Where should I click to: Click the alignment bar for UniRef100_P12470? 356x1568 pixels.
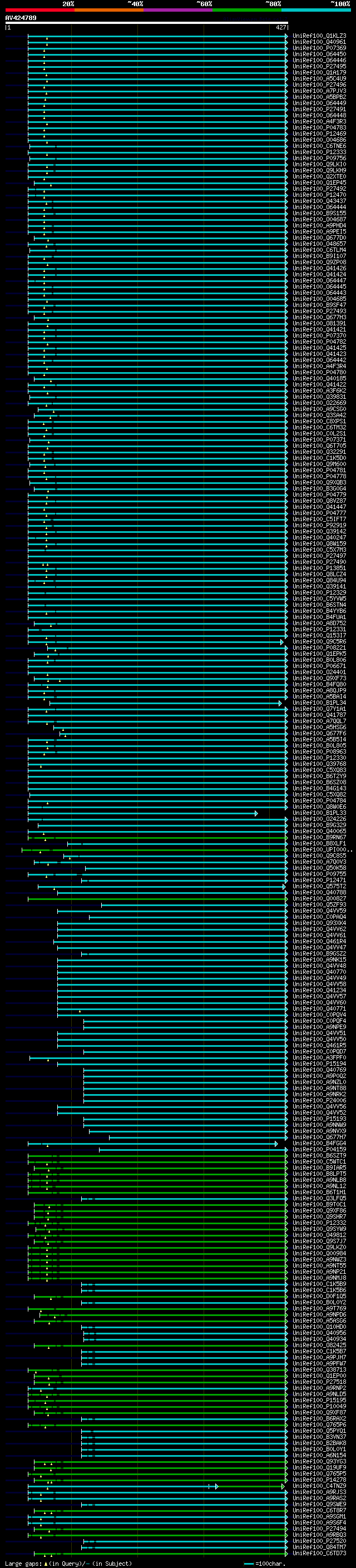(x=157, y=195)
